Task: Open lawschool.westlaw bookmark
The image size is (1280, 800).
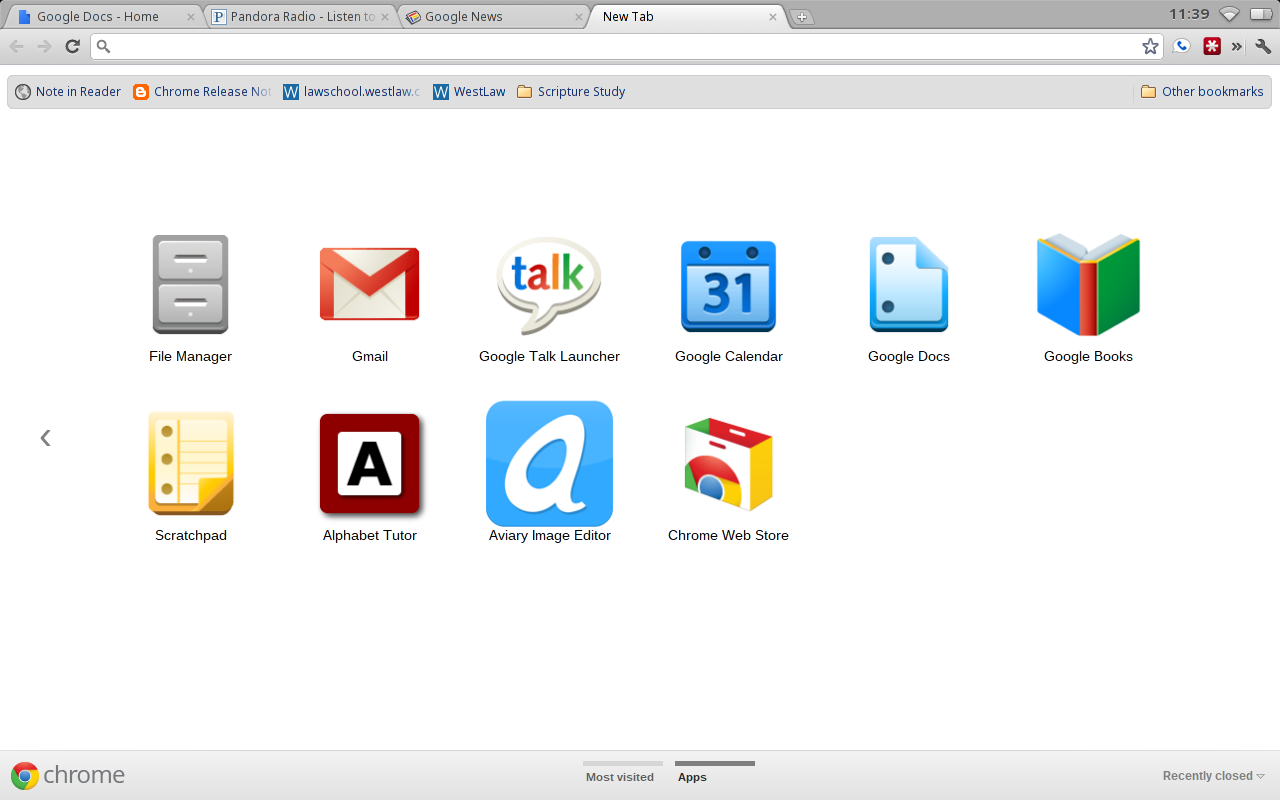Action: (x=352, y=91)
